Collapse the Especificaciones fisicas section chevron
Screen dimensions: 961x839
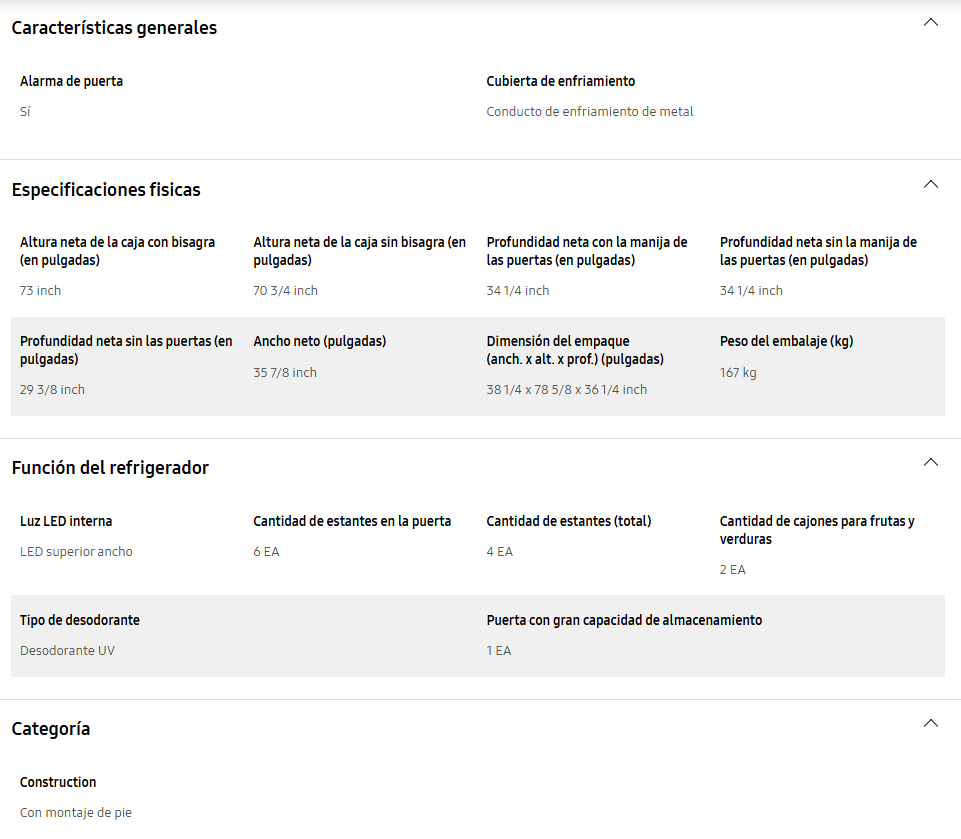(x=930, y=184)
